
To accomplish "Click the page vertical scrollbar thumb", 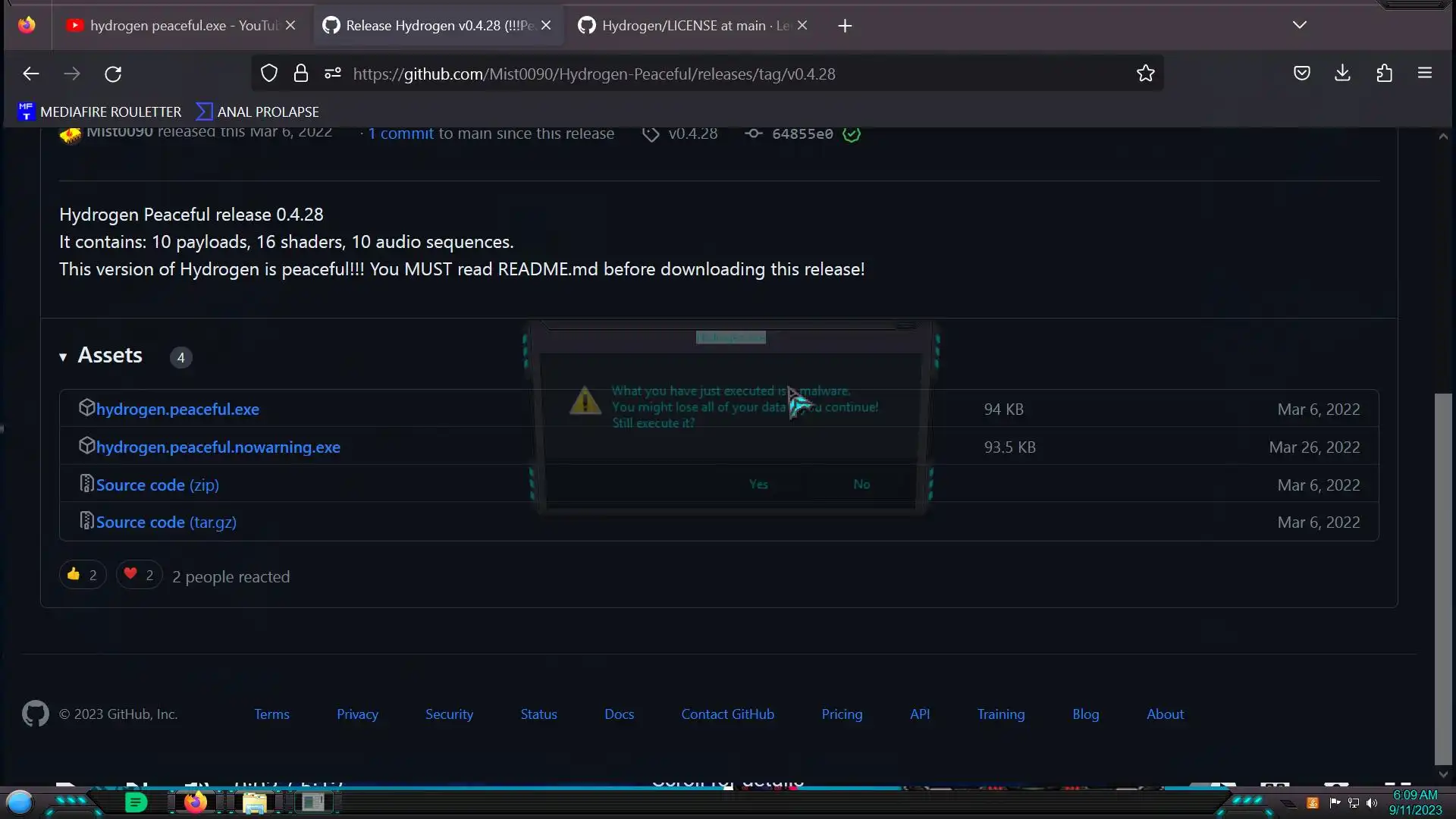I will click(x=1442, y=576).
